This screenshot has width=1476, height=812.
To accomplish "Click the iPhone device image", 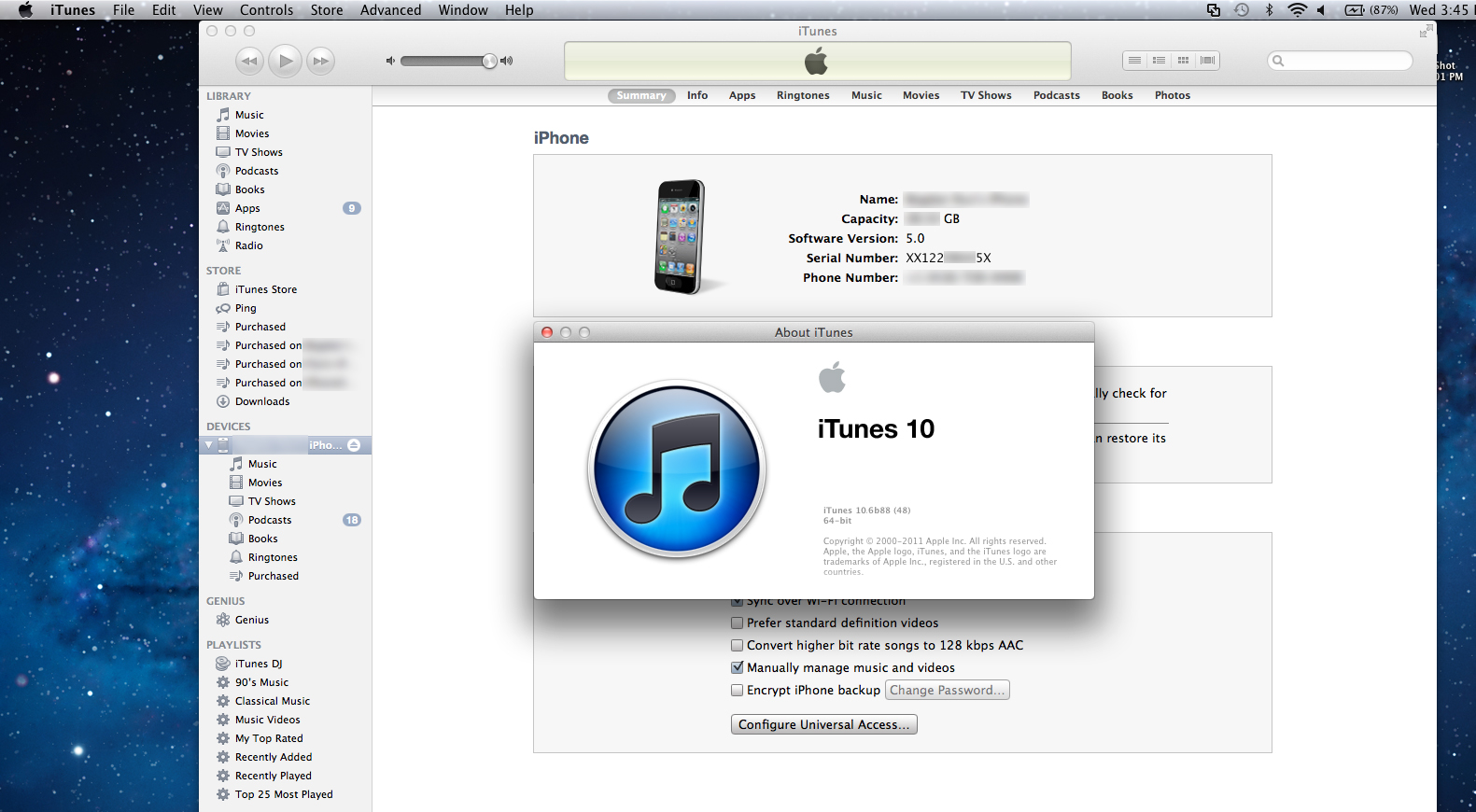I will 681,237.
